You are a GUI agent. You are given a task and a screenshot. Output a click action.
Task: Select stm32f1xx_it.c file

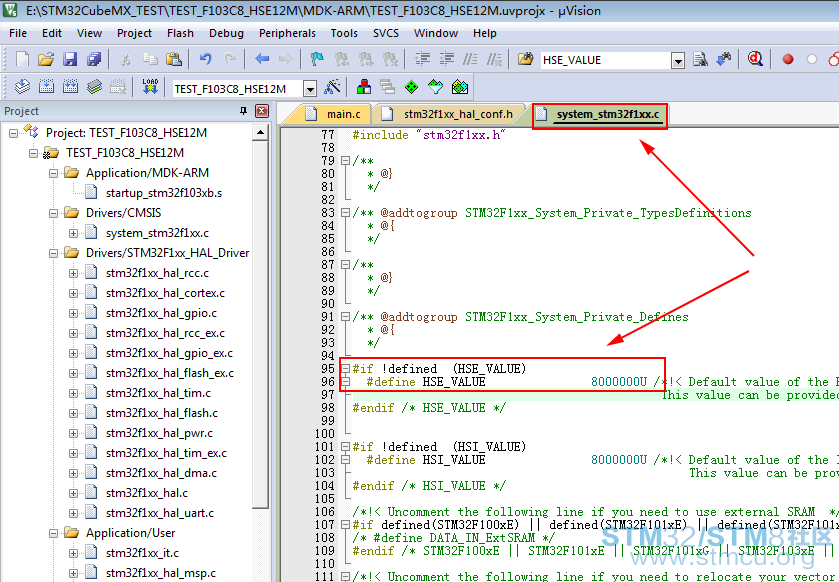[142, 553]
